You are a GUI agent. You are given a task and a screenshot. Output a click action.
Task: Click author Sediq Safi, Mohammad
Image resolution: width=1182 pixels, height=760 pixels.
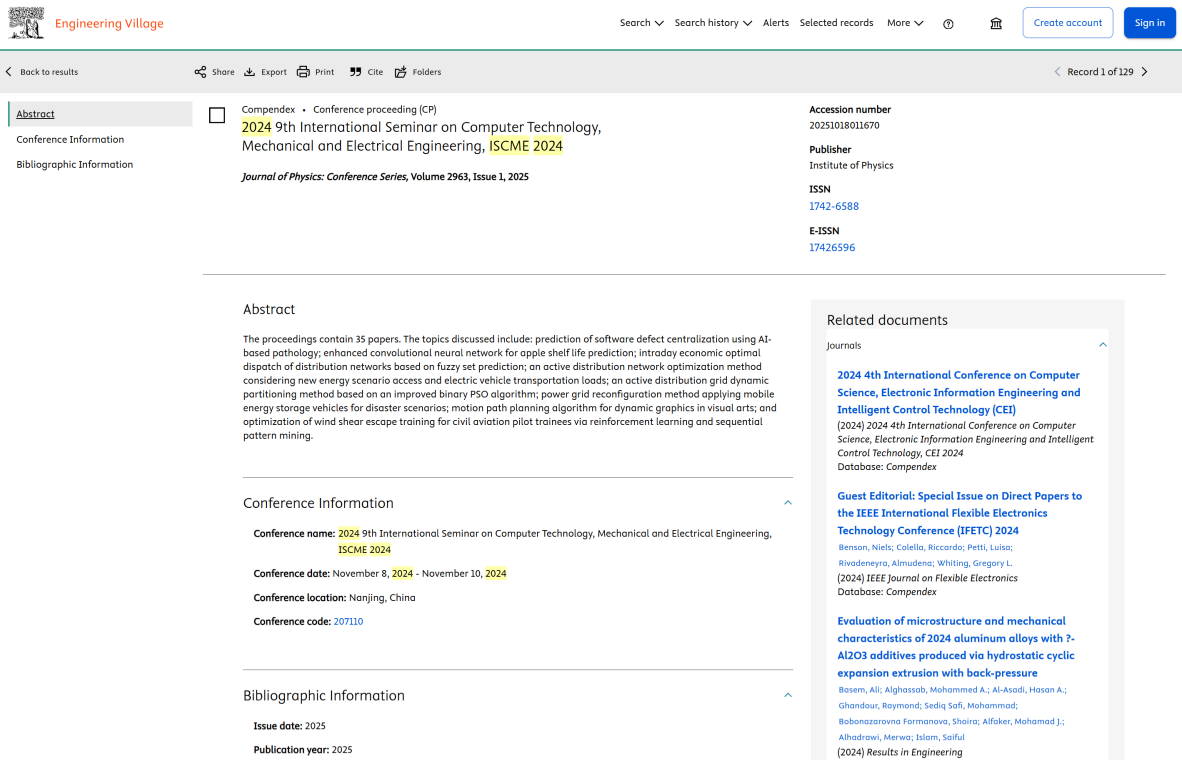point(969,706)
